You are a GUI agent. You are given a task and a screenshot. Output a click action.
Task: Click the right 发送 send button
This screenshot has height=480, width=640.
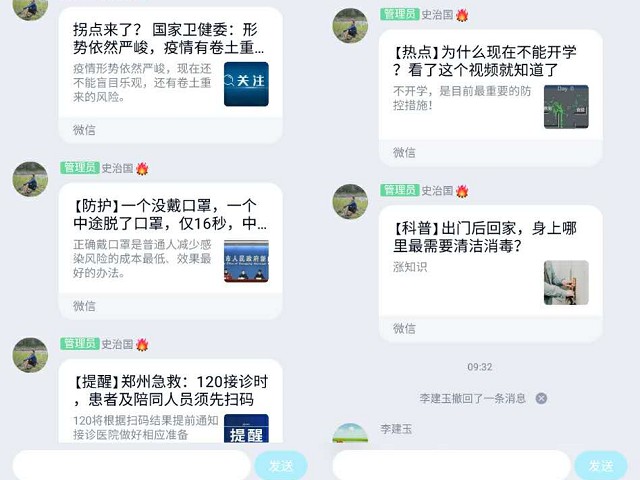click(601, 465)
